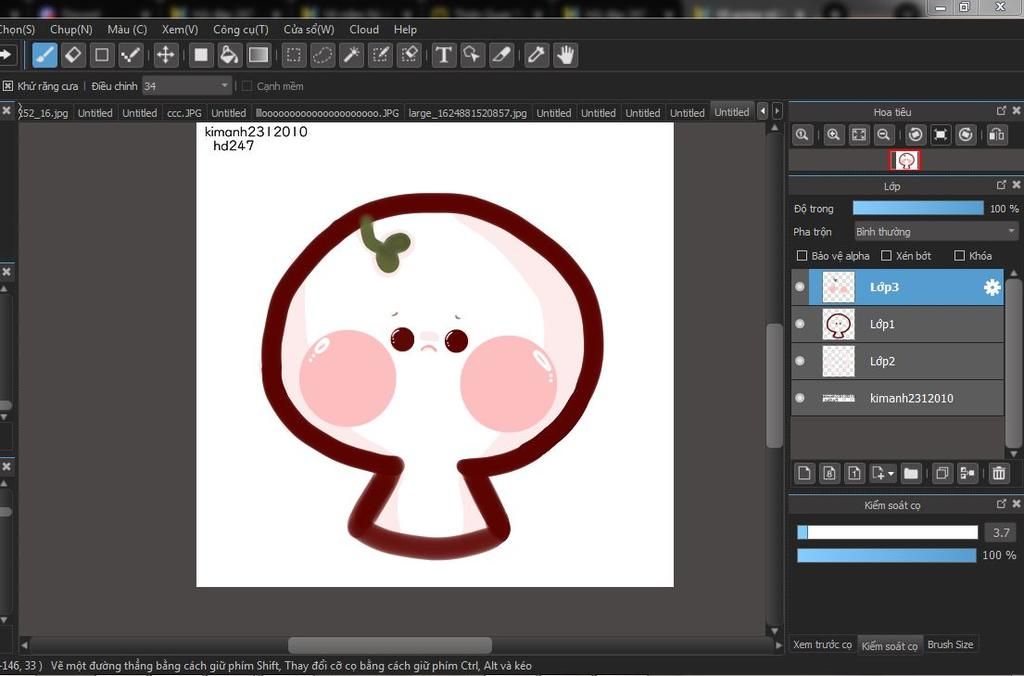Click the Move tool icon
Viewport: 1024px width, 676px height.
[x=166, y=55]
